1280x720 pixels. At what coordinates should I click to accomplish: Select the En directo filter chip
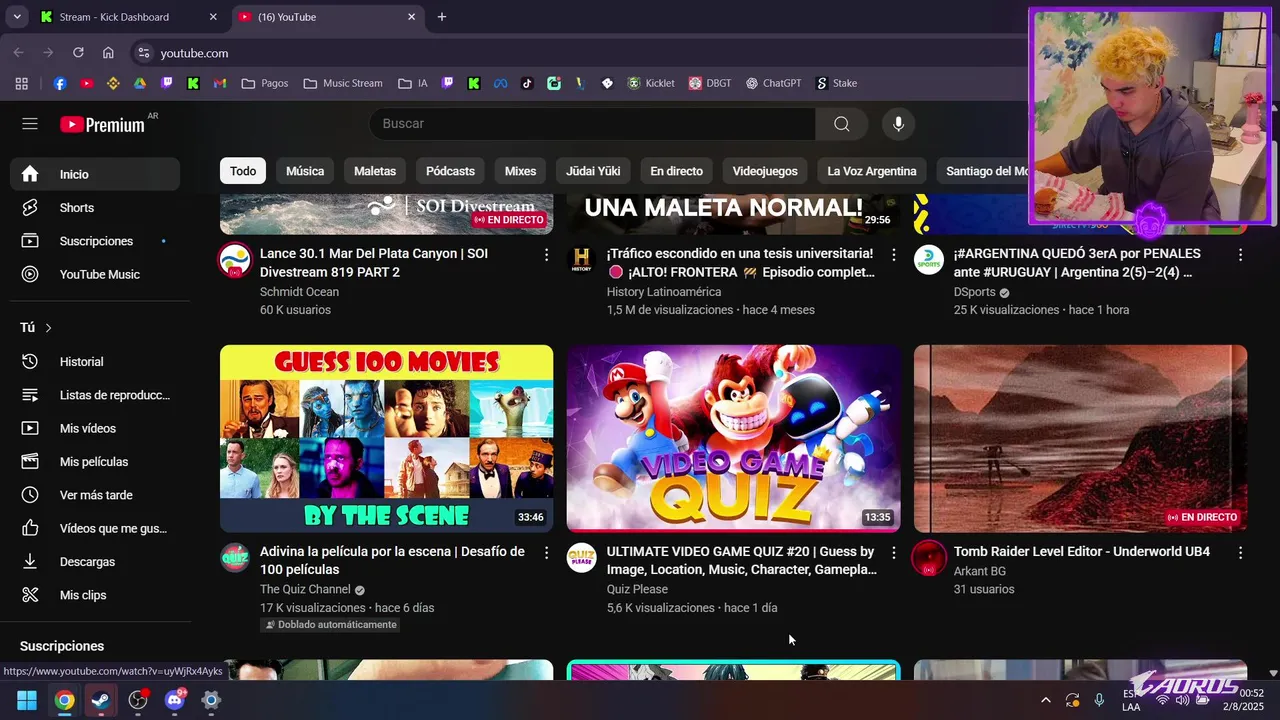point(676,171)
